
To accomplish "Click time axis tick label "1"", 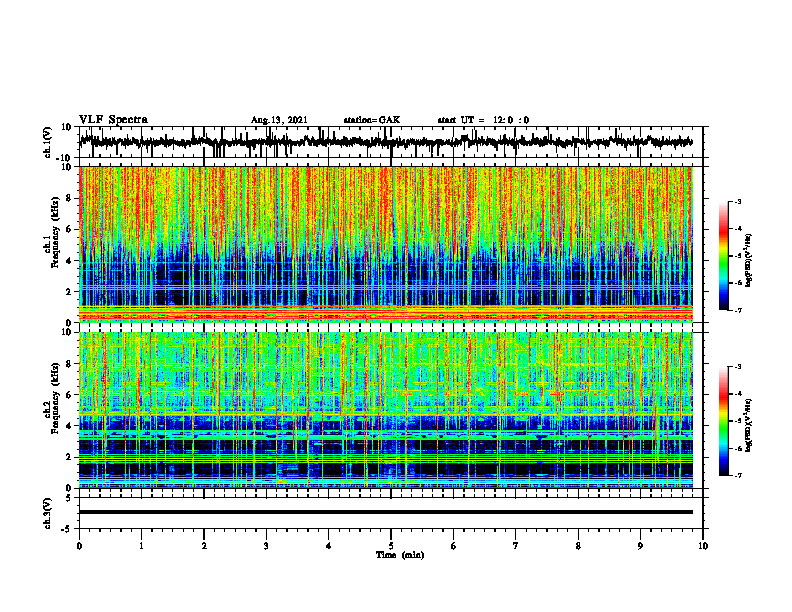I will (x=141, y=546).
